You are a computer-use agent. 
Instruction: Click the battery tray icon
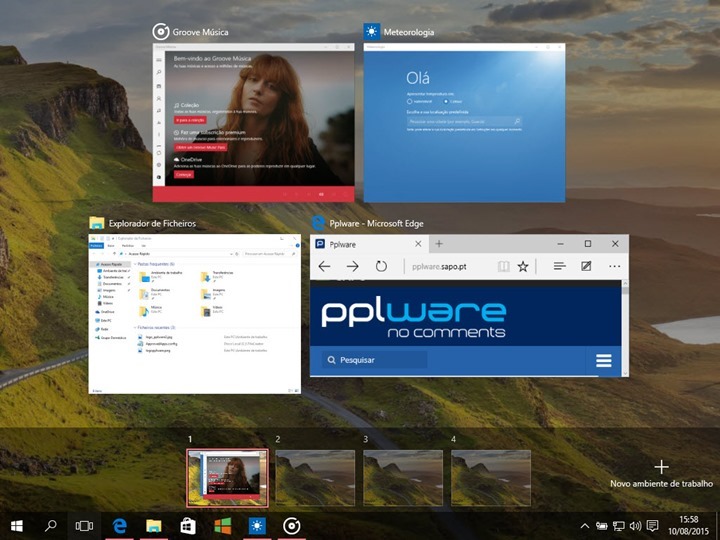click(x=602, y=526)
